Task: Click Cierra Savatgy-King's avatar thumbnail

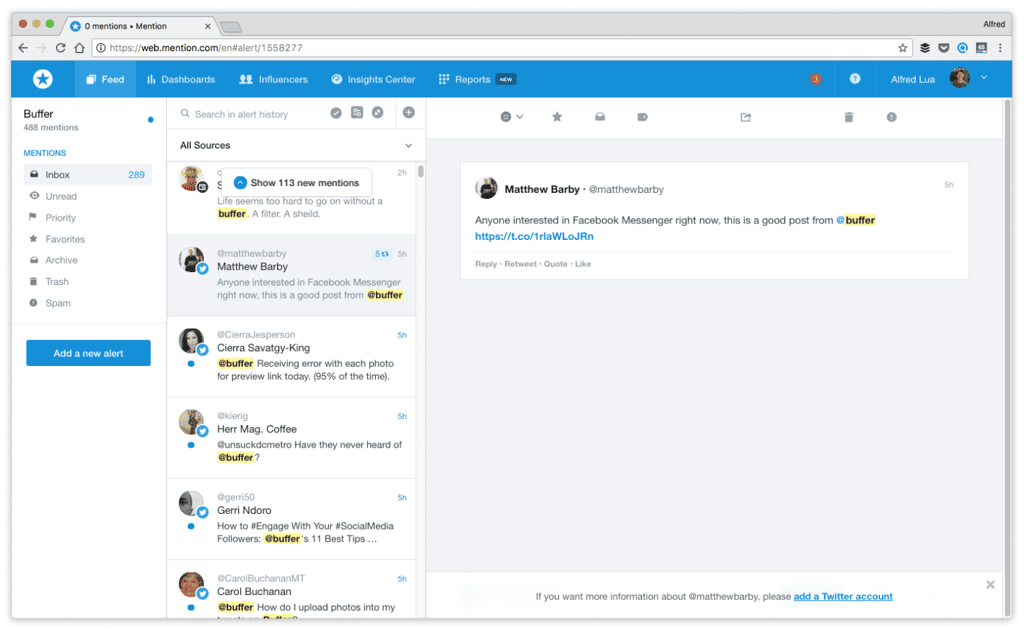Action: point(191,341)
